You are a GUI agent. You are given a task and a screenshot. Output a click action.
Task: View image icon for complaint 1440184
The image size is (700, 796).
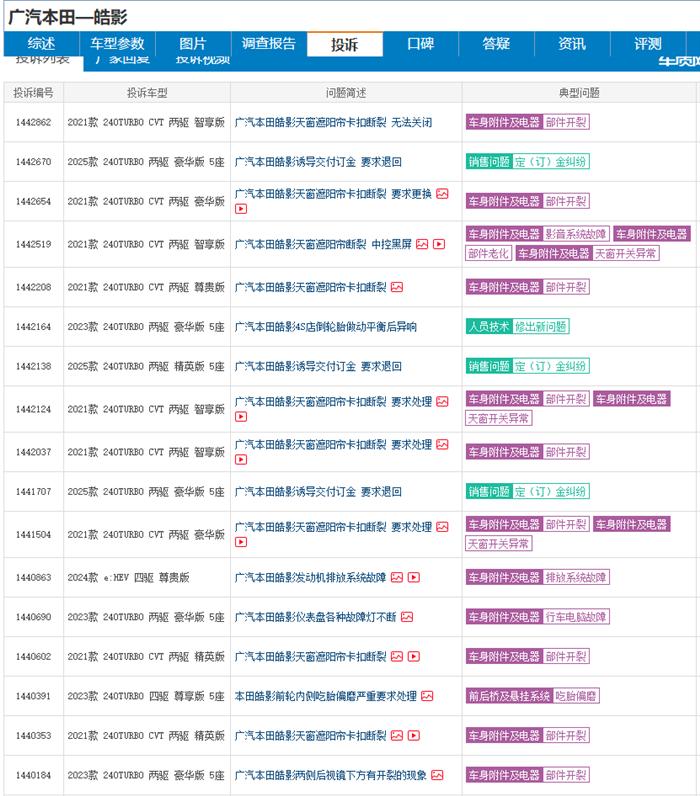(x=437, y=775)
